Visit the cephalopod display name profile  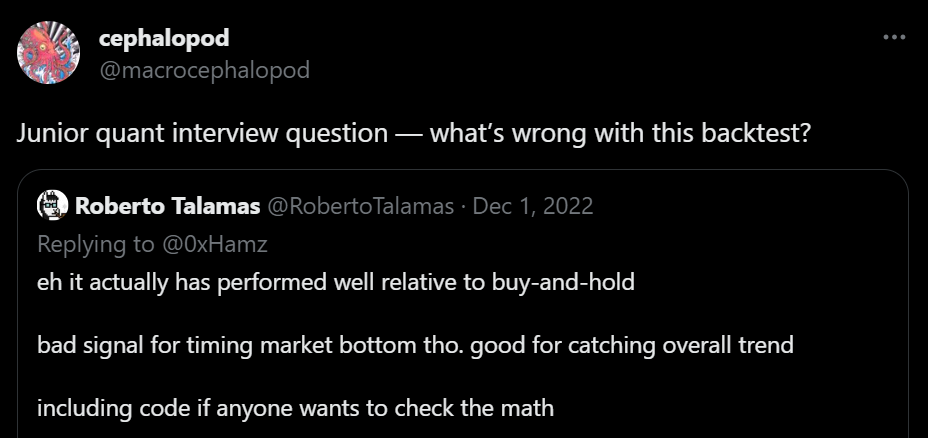point(164,39)
